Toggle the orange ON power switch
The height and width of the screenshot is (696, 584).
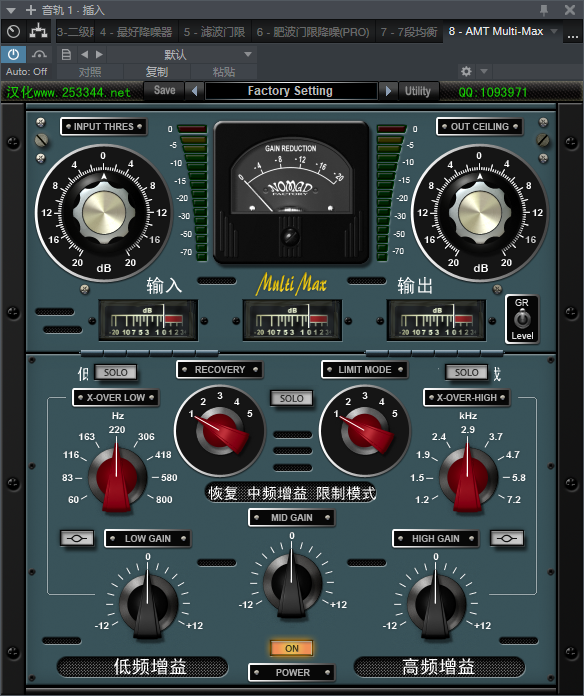(x=292, y=649)
